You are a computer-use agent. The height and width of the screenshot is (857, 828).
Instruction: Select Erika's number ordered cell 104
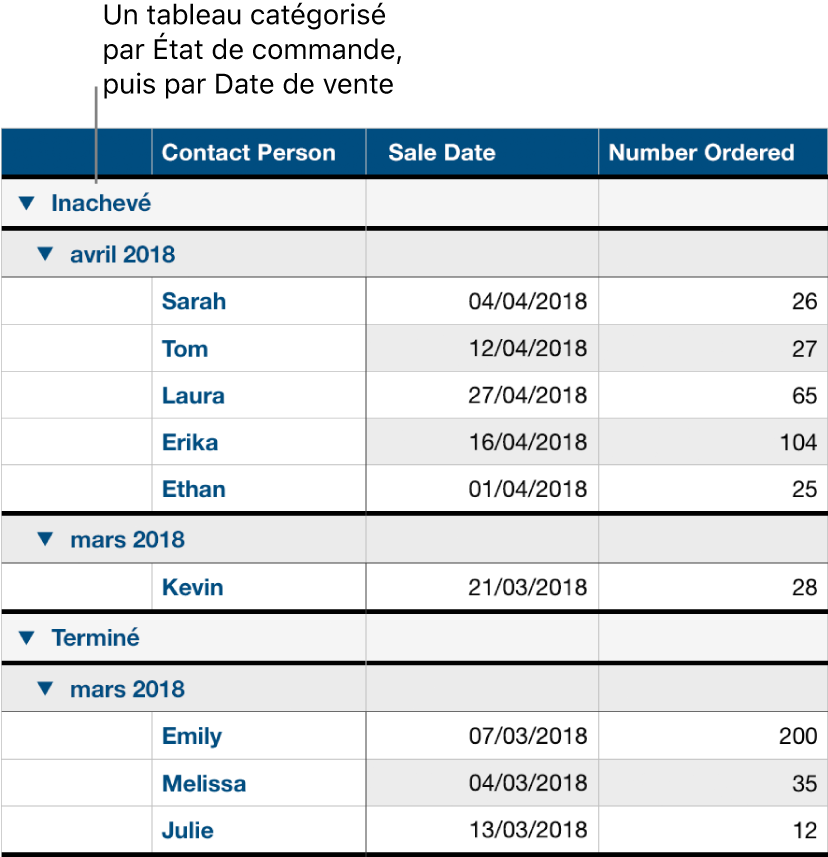pos(798,443)
